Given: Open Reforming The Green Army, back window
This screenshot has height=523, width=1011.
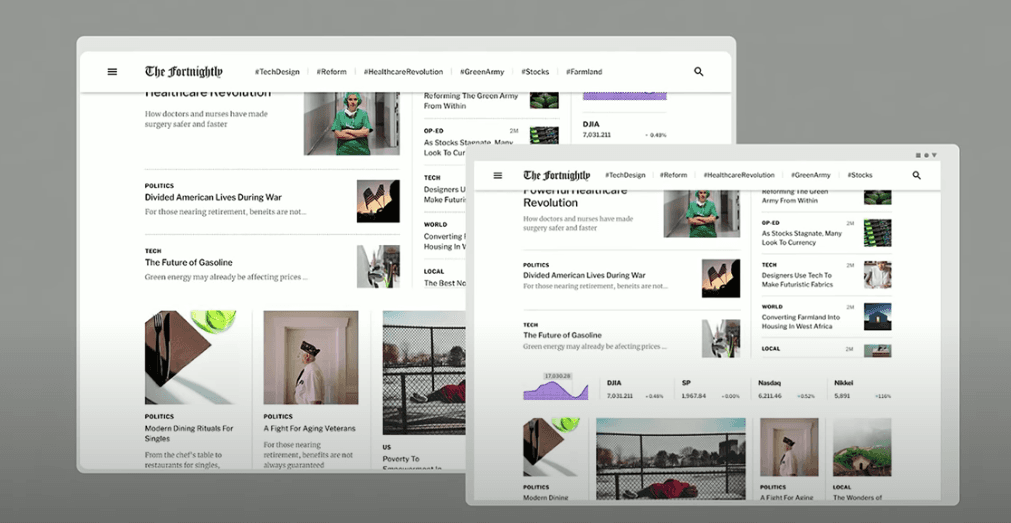Looking at the screenshot, I should pyautogui.click(x=471, y=101).
